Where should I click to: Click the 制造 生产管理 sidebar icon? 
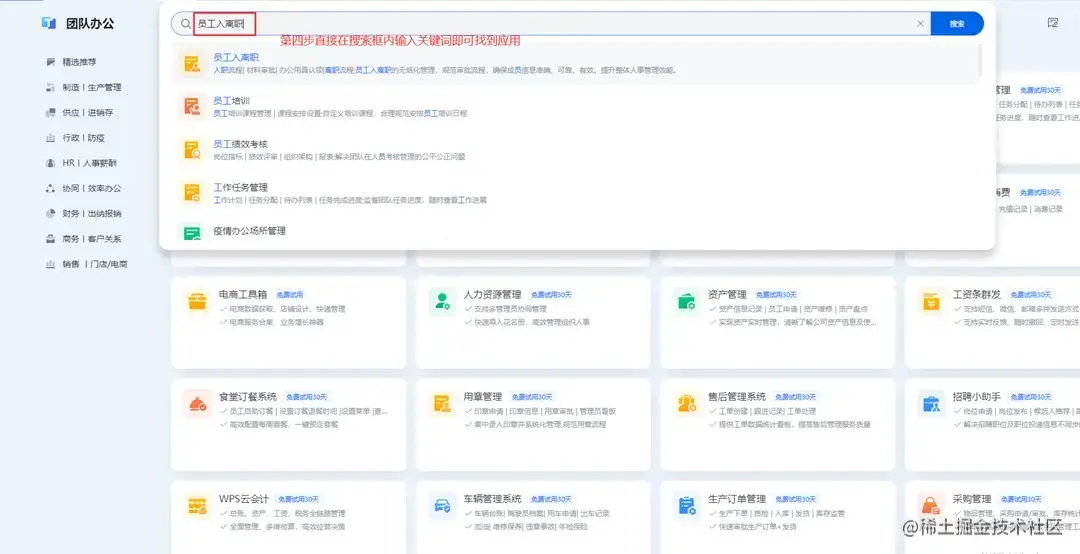coord(50,88)
